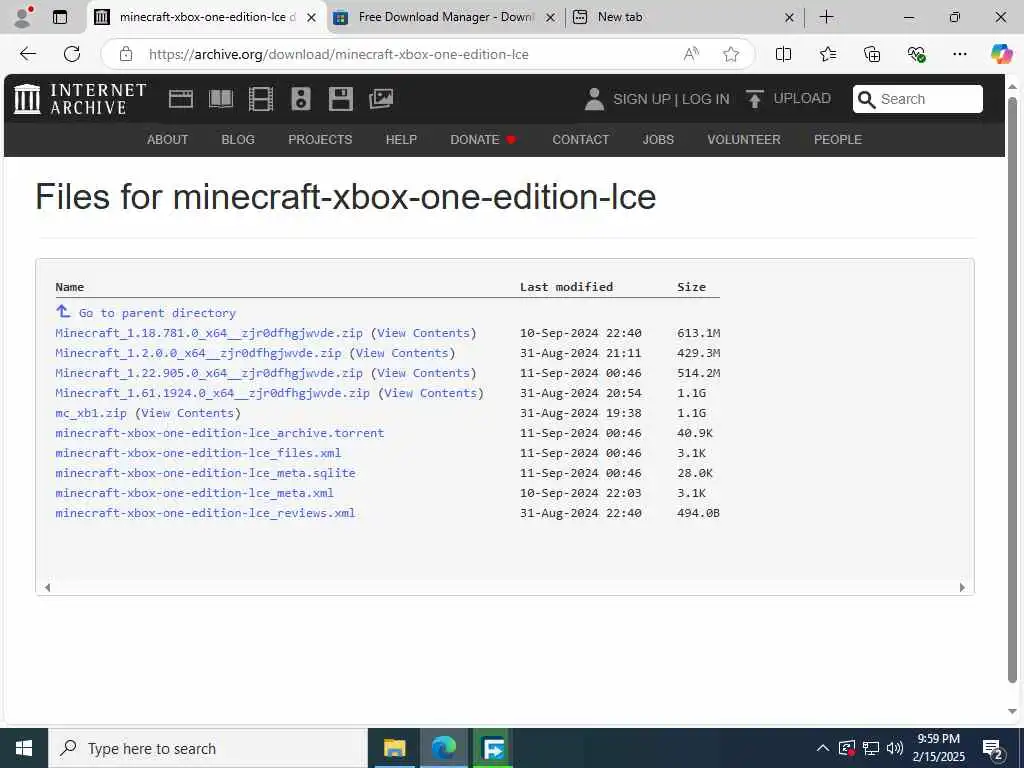Click the file list right scroll arrow
The width and height of the screenshot is (1024, 768).
point(962,587)
